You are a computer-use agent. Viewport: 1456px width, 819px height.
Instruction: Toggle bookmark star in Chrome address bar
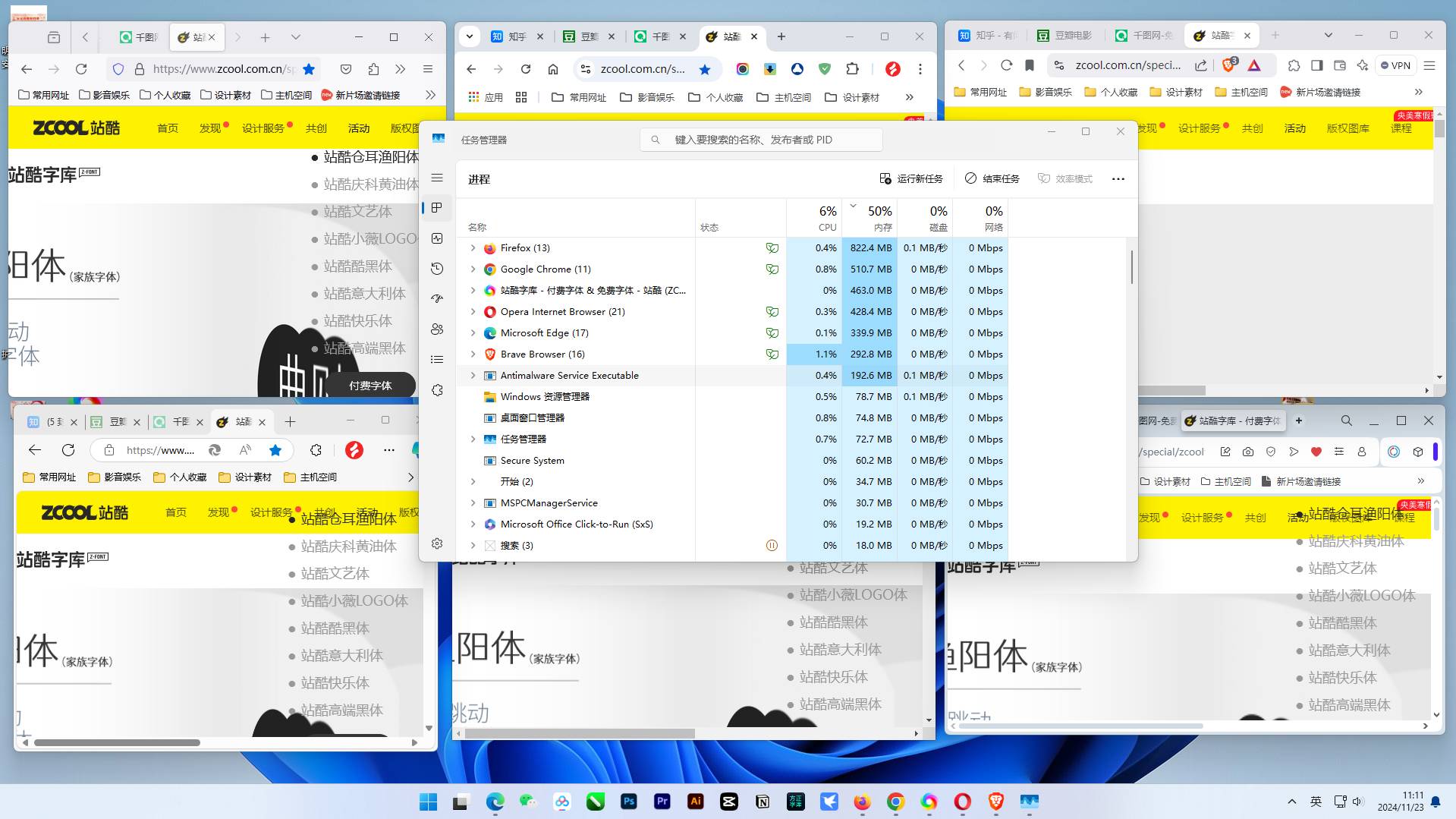tap(705, 69)
